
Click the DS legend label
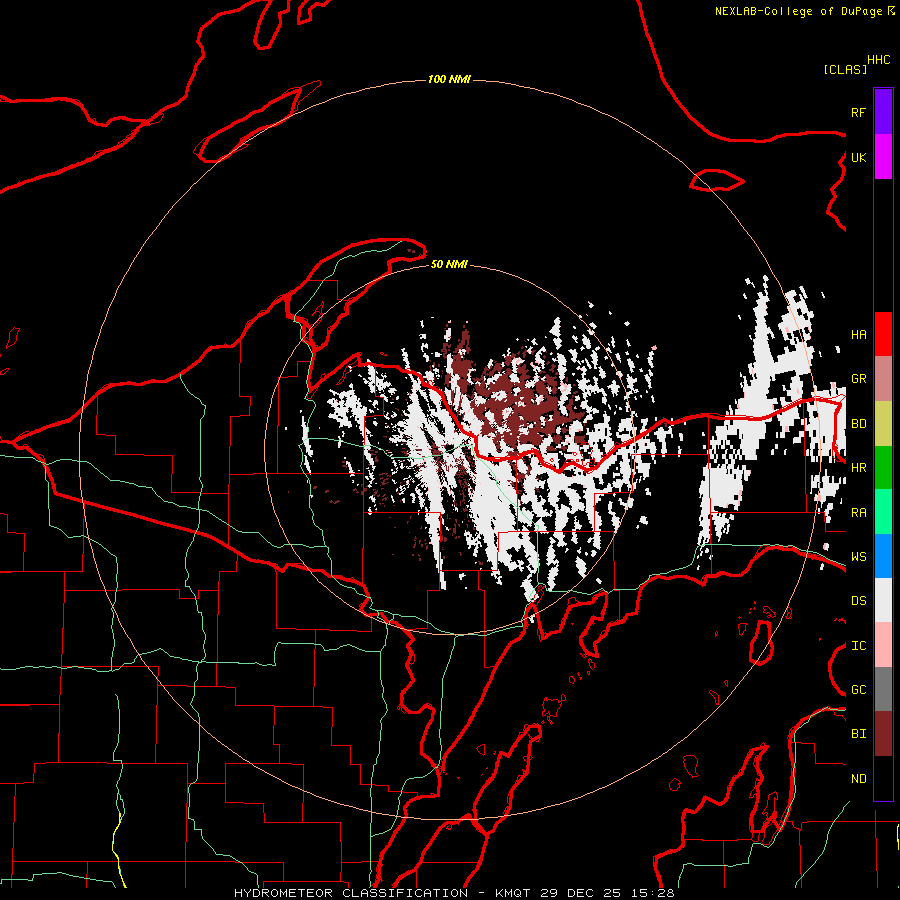click(858, 601)
